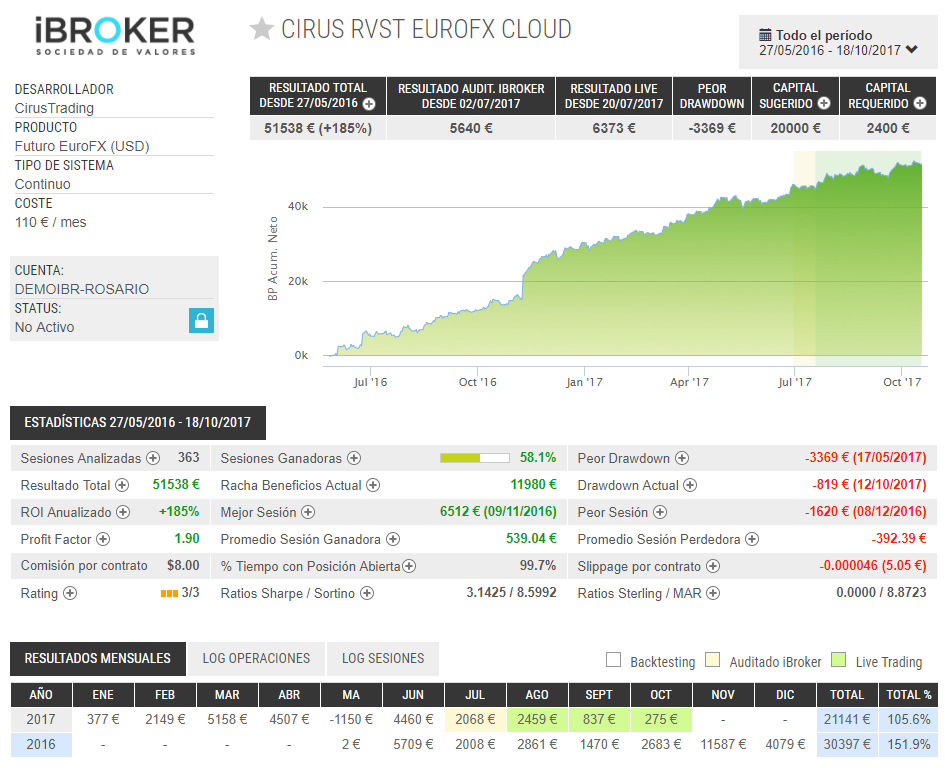
Task: Click the plus icon in Resultado Total header
Action: 369,104
